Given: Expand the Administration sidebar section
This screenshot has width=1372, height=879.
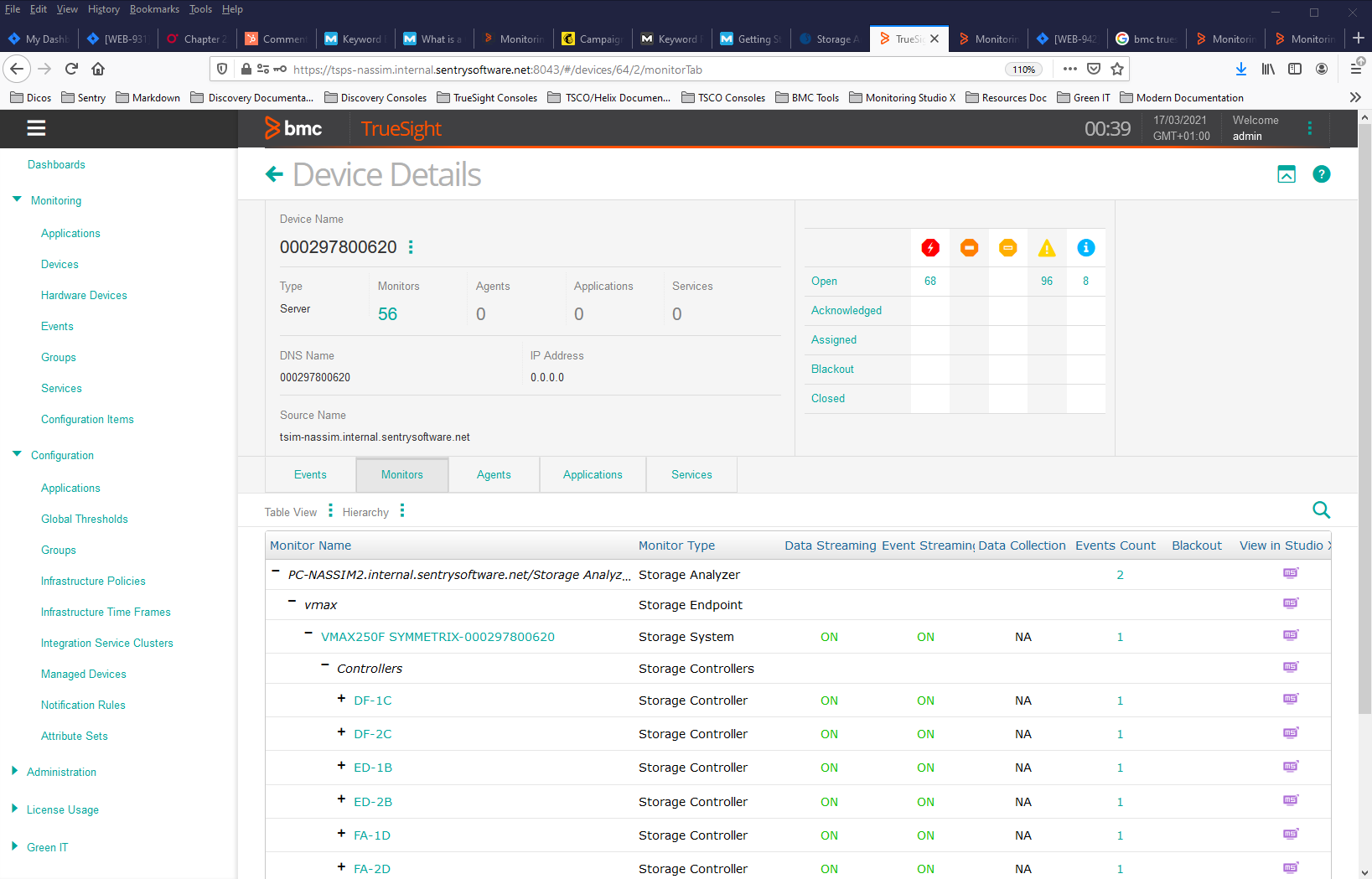Looking at the screenshot, I should (x=14, y=771).
